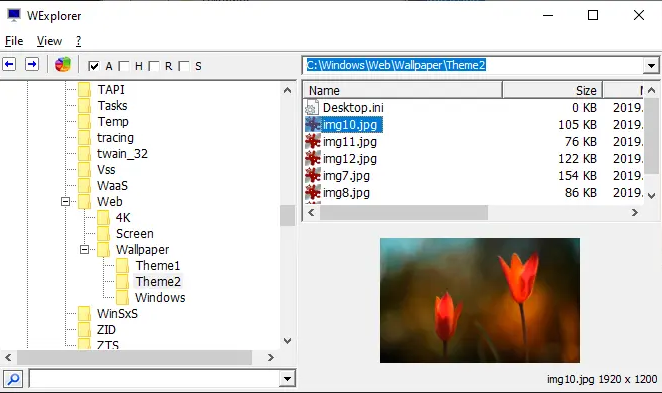
Task: Open the ? help menu
Action: [79, 41]
